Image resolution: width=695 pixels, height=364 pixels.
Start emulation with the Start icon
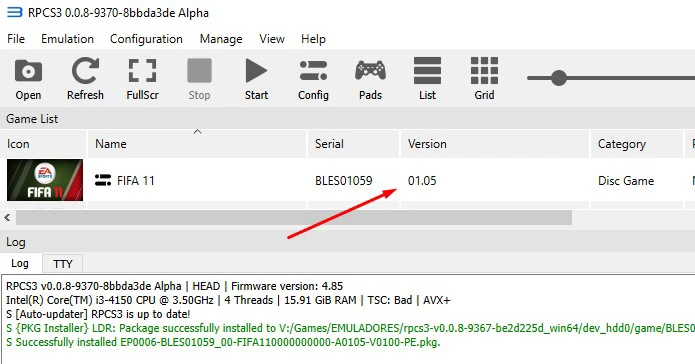(x=256, y=79)
